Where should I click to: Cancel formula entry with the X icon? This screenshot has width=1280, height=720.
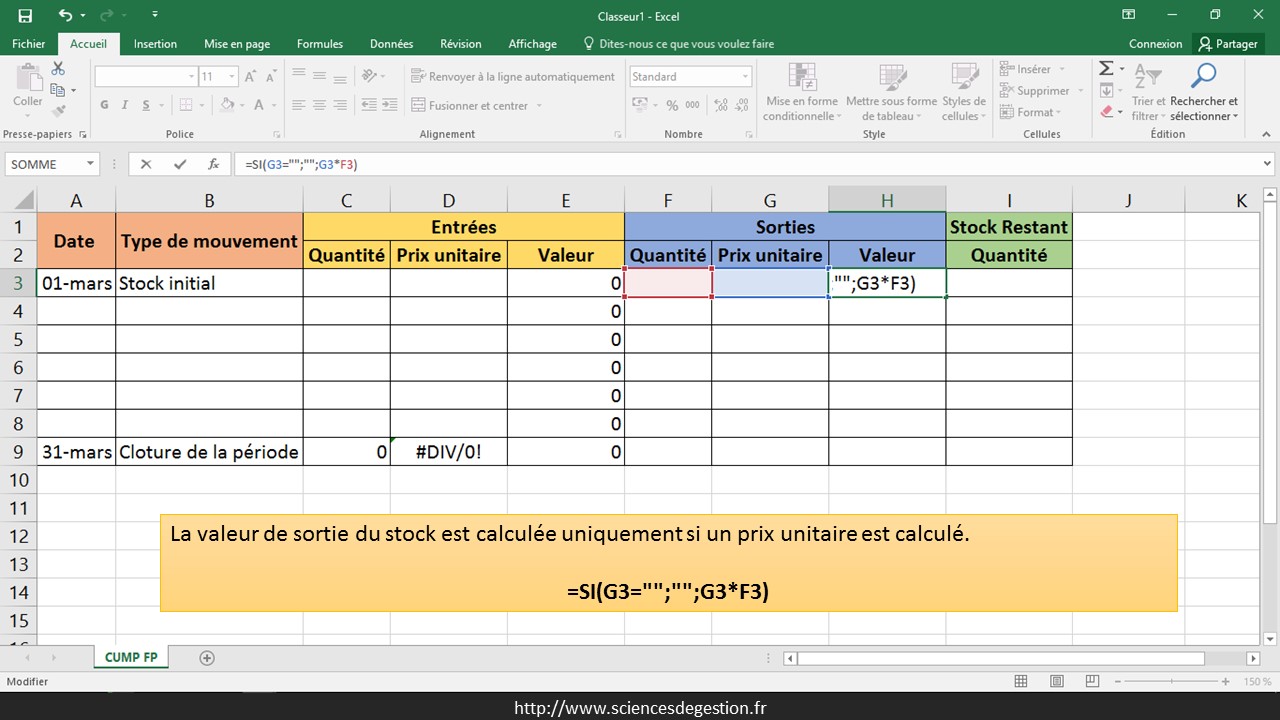(146, 164)
